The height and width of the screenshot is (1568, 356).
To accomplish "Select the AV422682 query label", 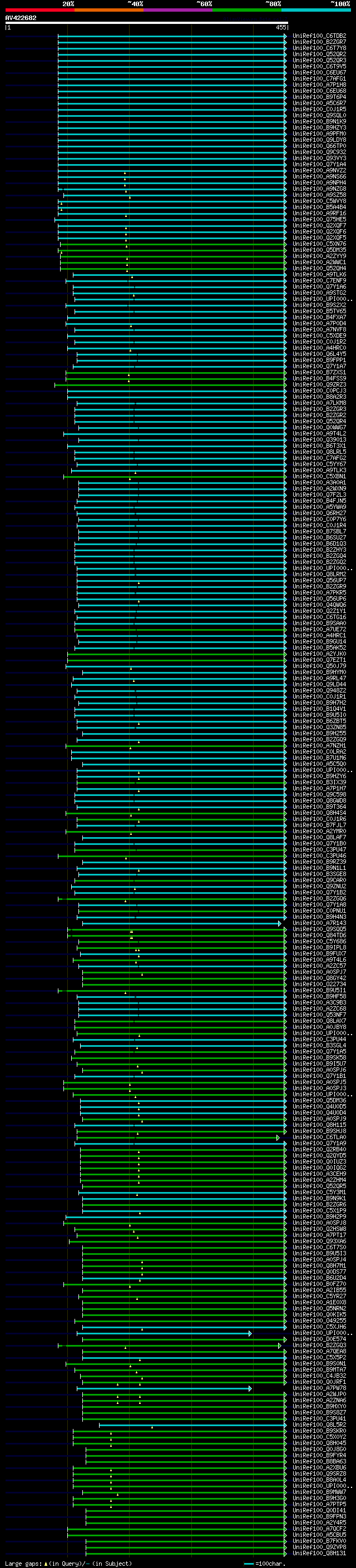I will pos(21,18).
